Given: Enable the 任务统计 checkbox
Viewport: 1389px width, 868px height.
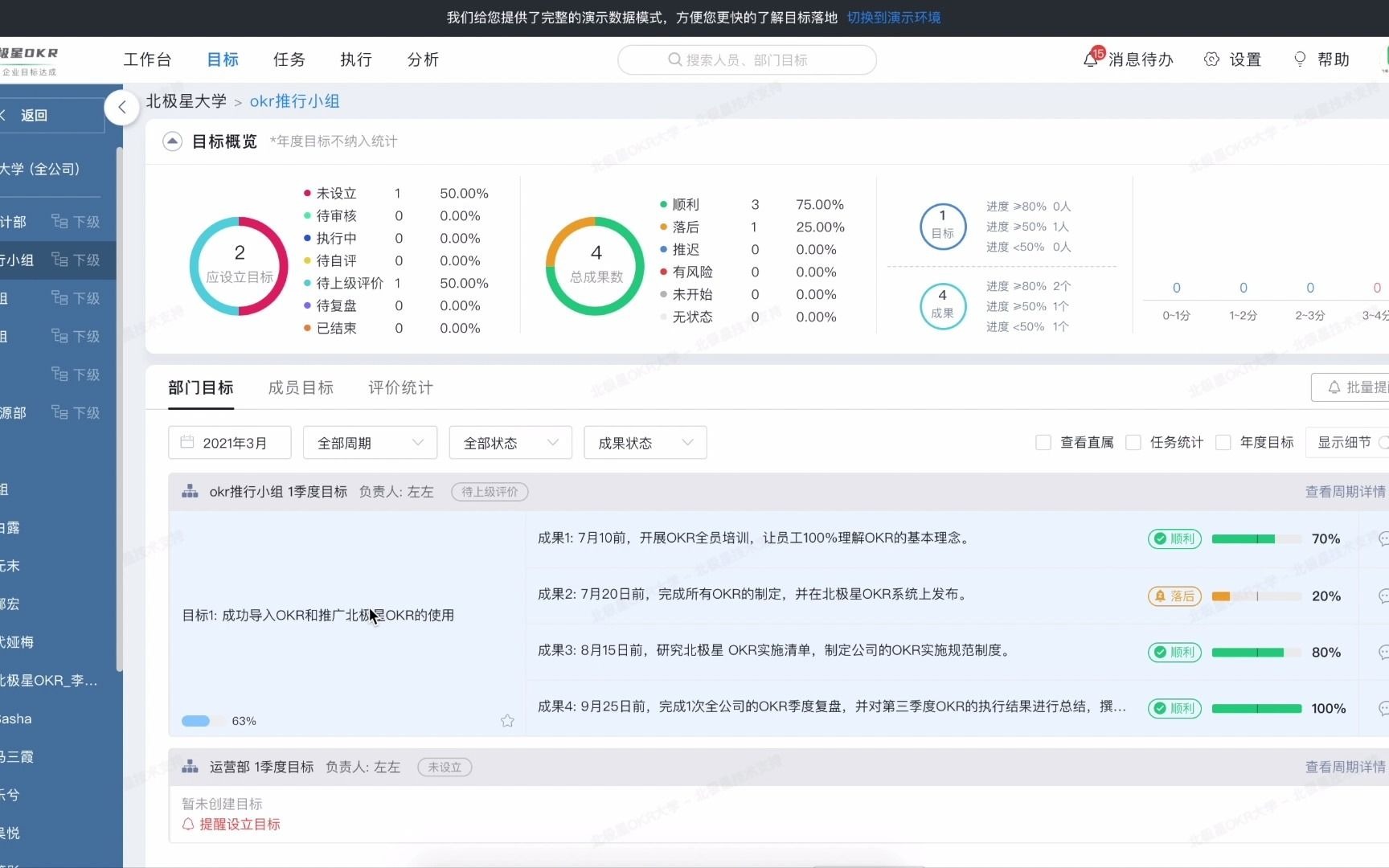Looking at the screenshot, I should click(x=1134, y=442).
